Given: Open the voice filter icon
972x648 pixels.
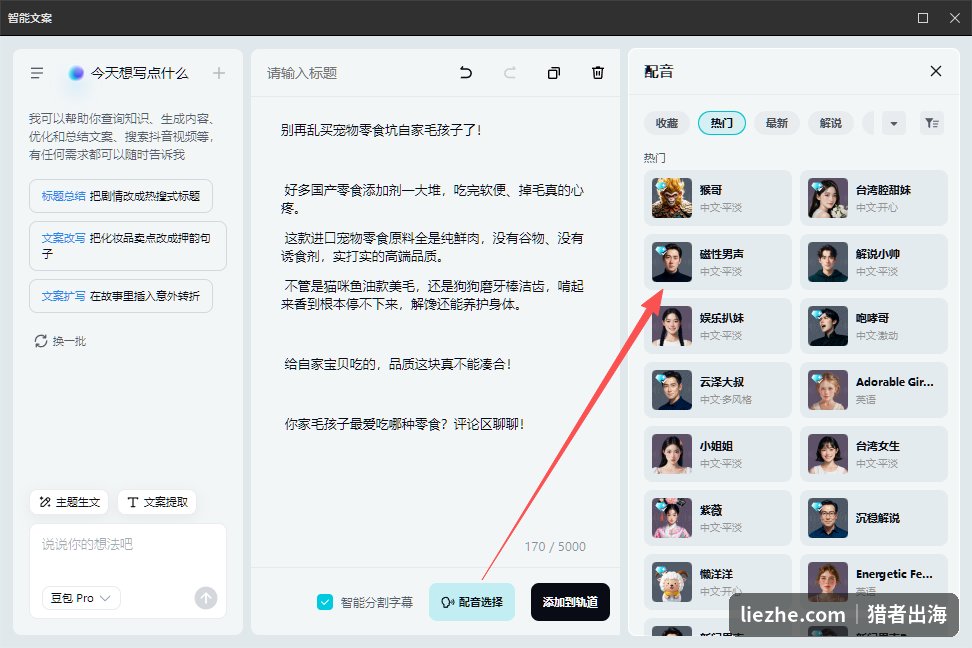Looking at the screenshot, I should click(932, 123).
